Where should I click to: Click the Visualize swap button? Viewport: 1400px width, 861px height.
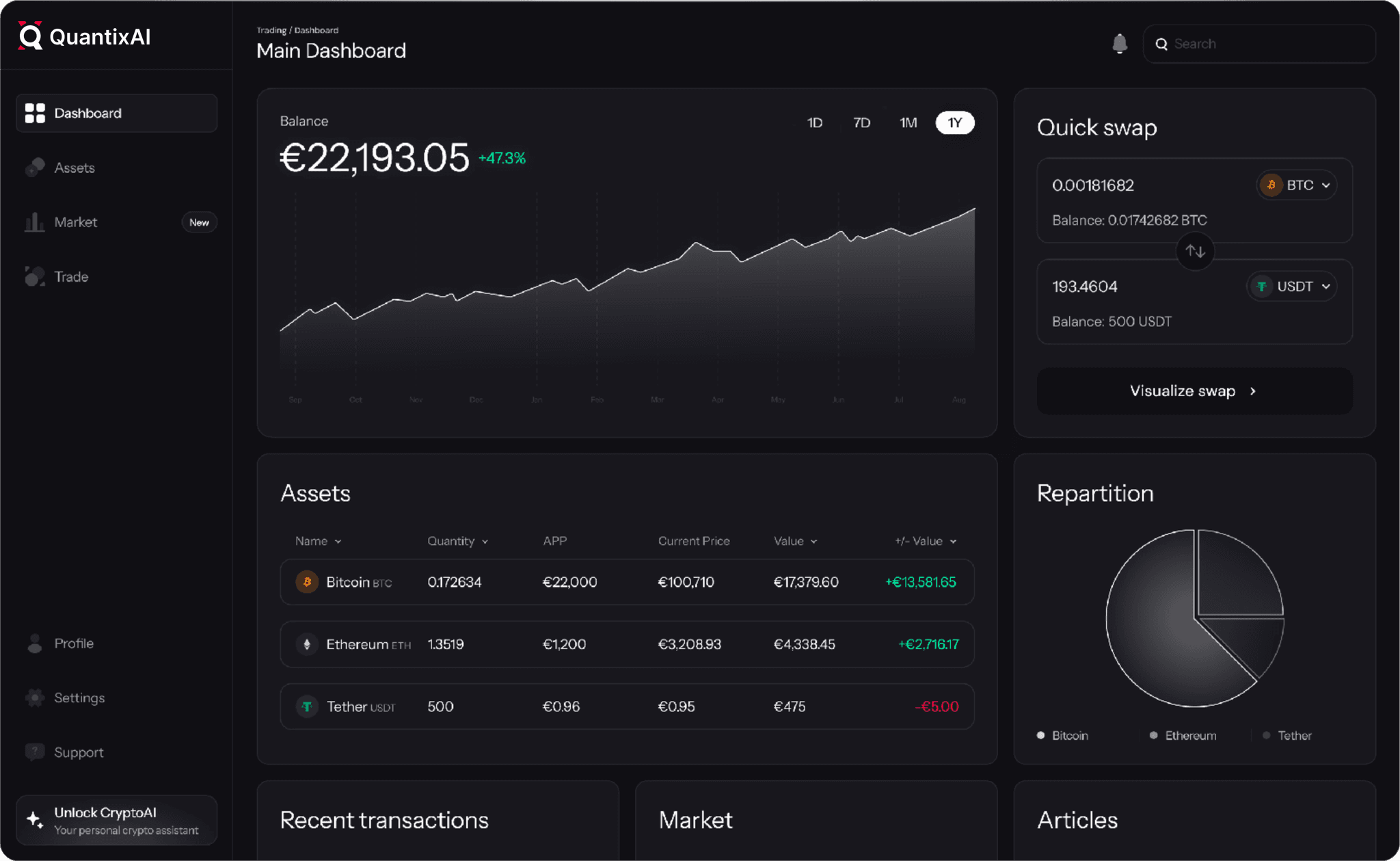point(1194,390)
